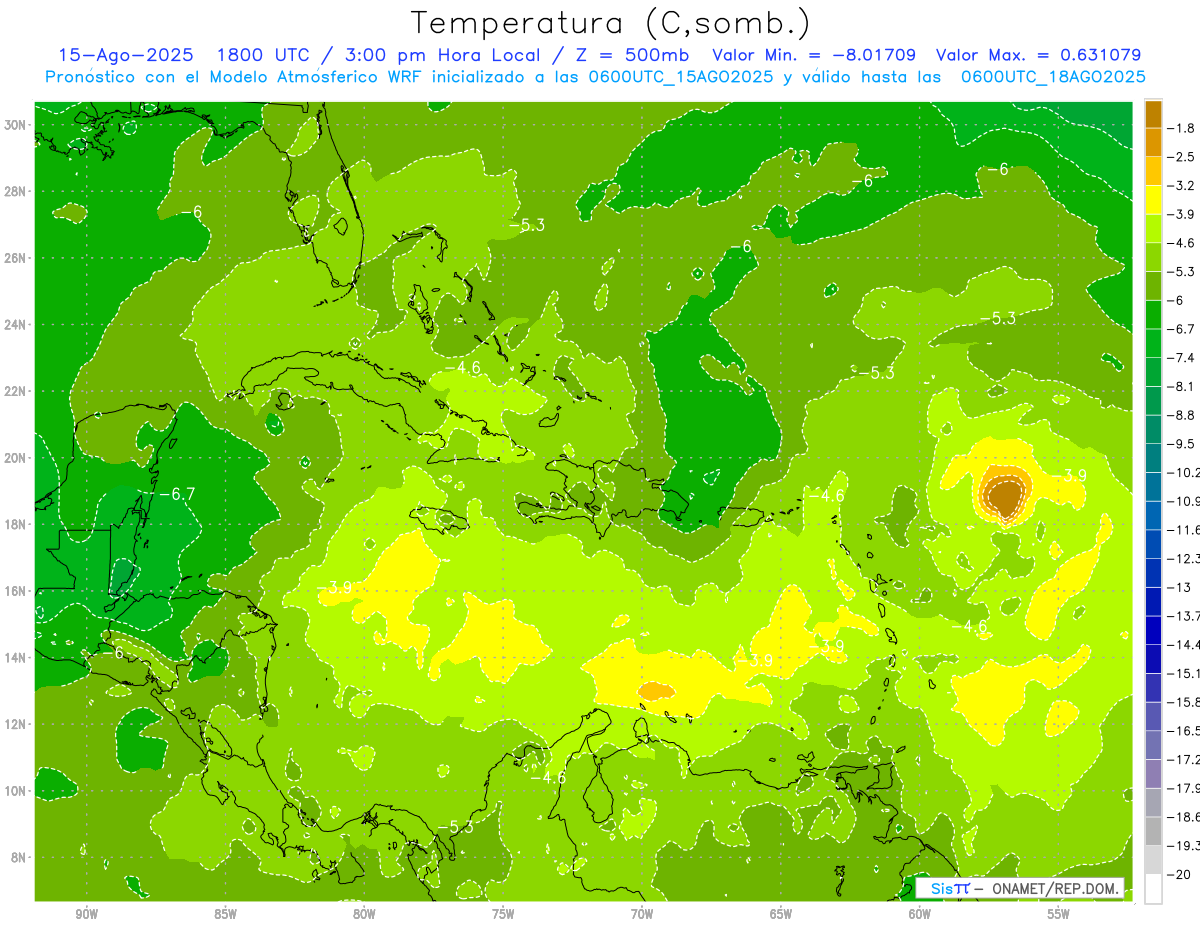Click the "-9.5" colorbar label
This screenshot has width=1200, height=927.
(1181, 444)
